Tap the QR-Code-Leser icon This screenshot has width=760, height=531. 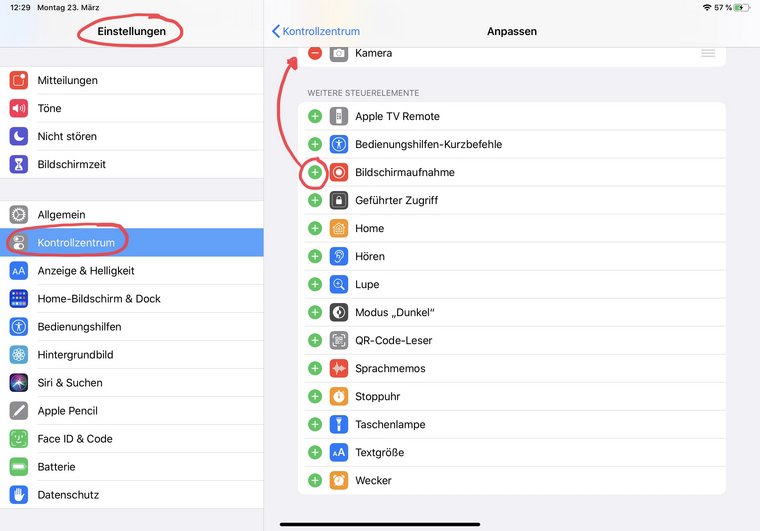(x=339, y=340)
